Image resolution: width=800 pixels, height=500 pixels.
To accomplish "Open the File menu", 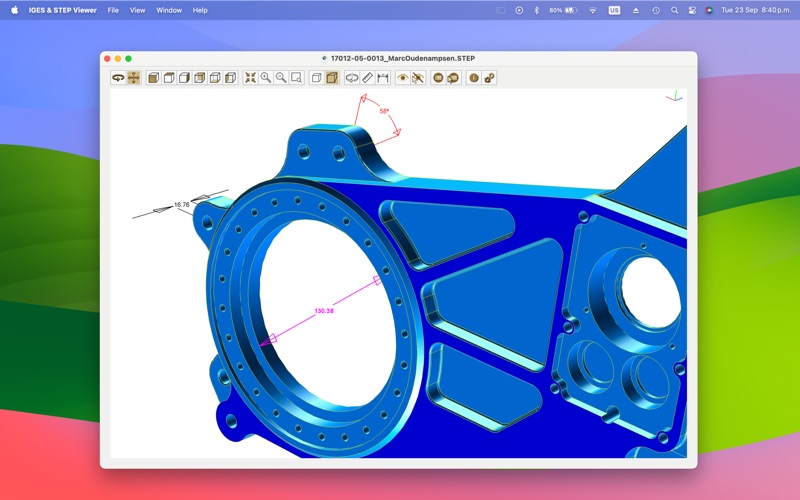I will click(113, 10).
